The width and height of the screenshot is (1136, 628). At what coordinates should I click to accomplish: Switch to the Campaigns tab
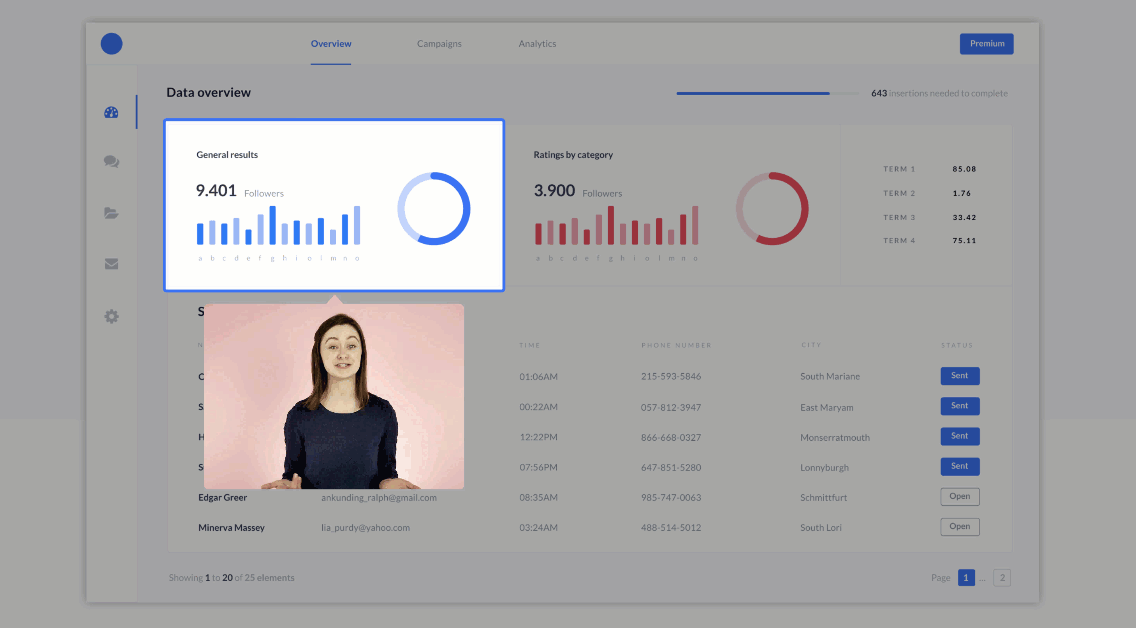(x=439, y=44)
